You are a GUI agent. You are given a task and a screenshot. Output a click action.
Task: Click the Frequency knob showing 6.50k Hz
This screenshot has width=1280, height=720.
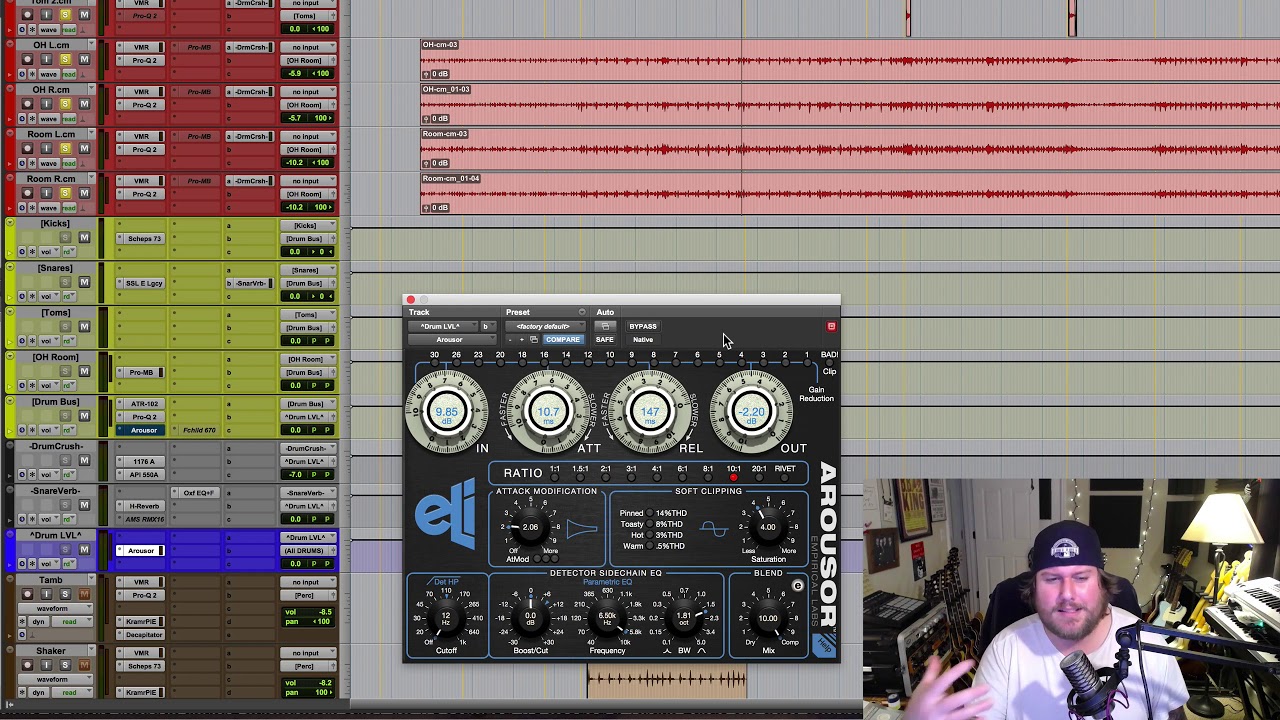point(607,617)
